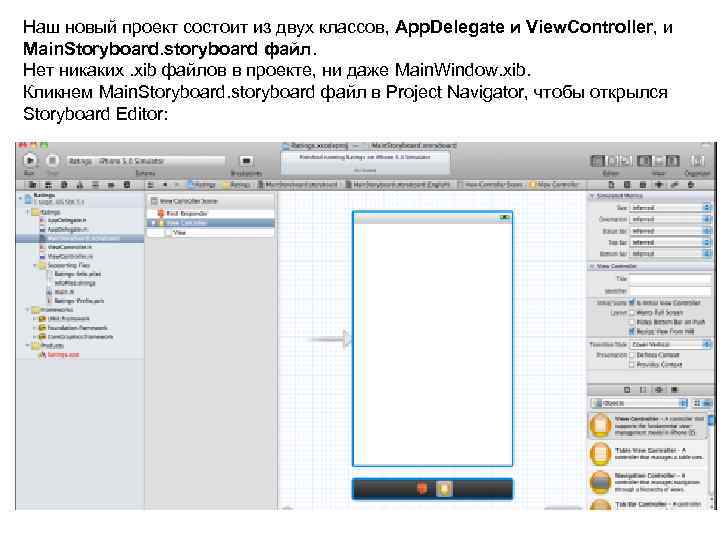
Task: Toggle Wants Full Screen checkbox
Action: point(632,313)
